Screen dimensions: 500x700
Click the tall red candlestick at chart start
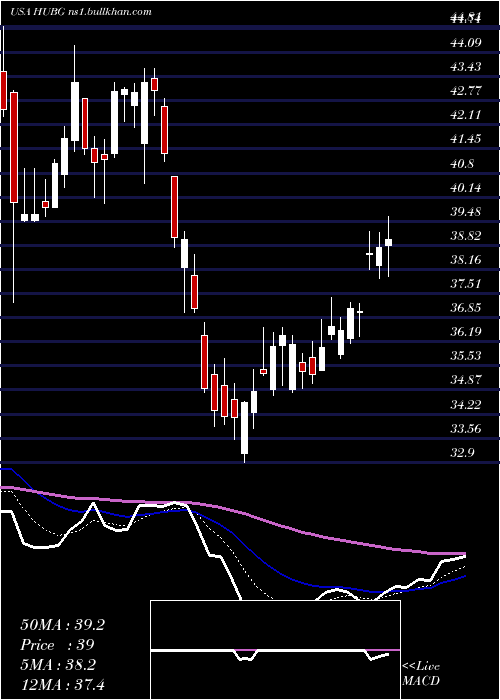[14, 147]
